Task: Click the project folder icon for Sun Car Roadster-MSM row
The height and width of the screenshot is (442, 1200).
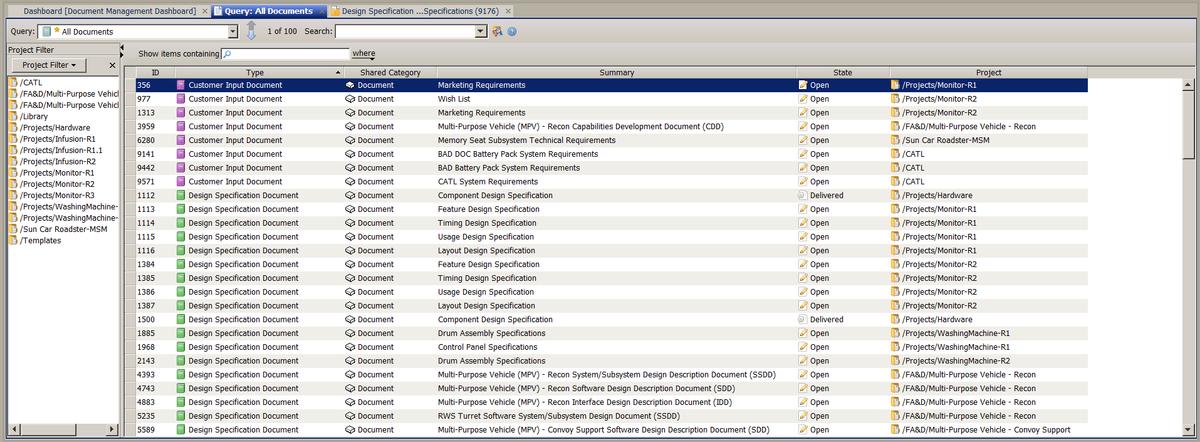Action: pos(895,140)
